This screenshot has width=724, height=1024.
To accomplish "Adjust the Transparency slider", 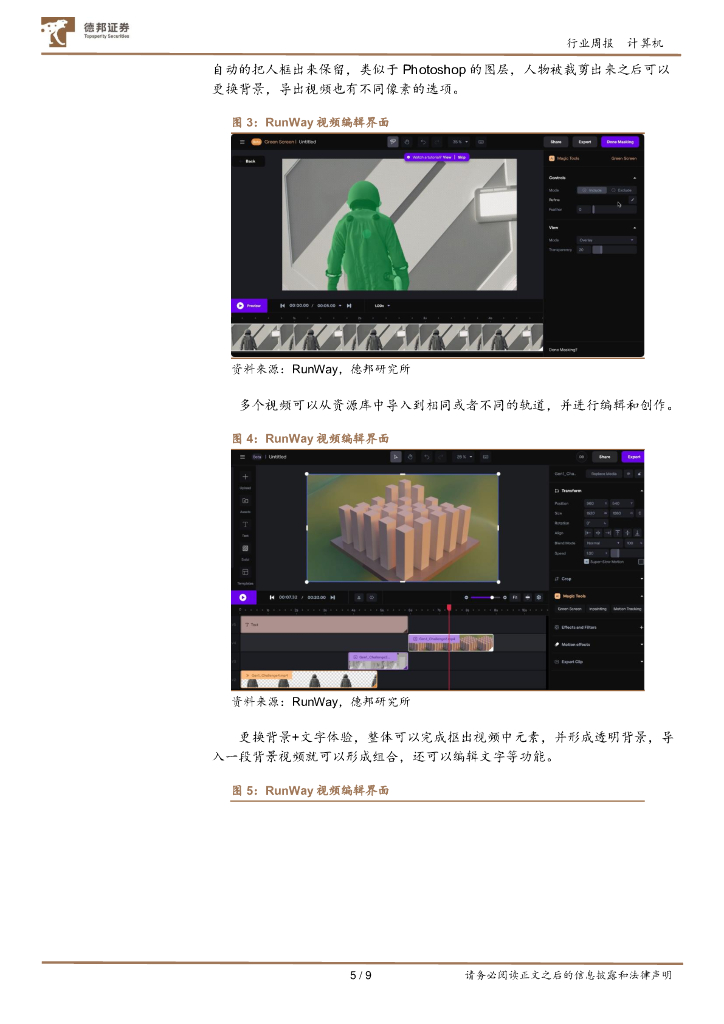I will (613, 250).
